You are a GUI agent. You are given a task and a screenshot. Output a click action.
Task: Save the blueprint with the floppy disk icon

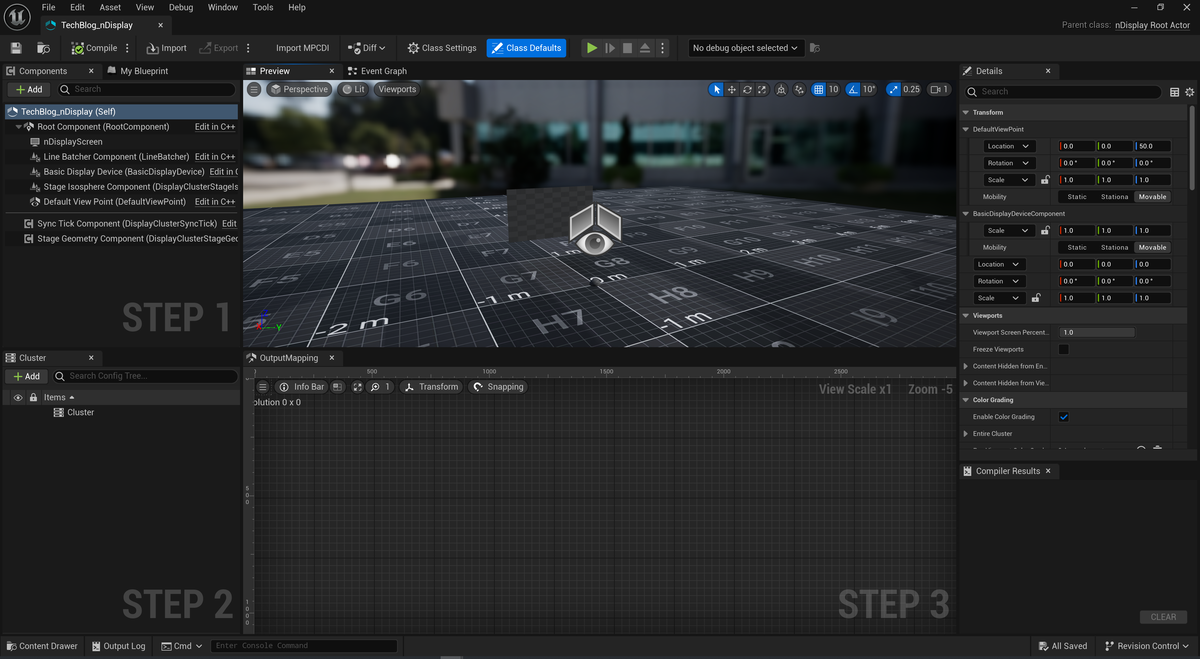point(16,48)
